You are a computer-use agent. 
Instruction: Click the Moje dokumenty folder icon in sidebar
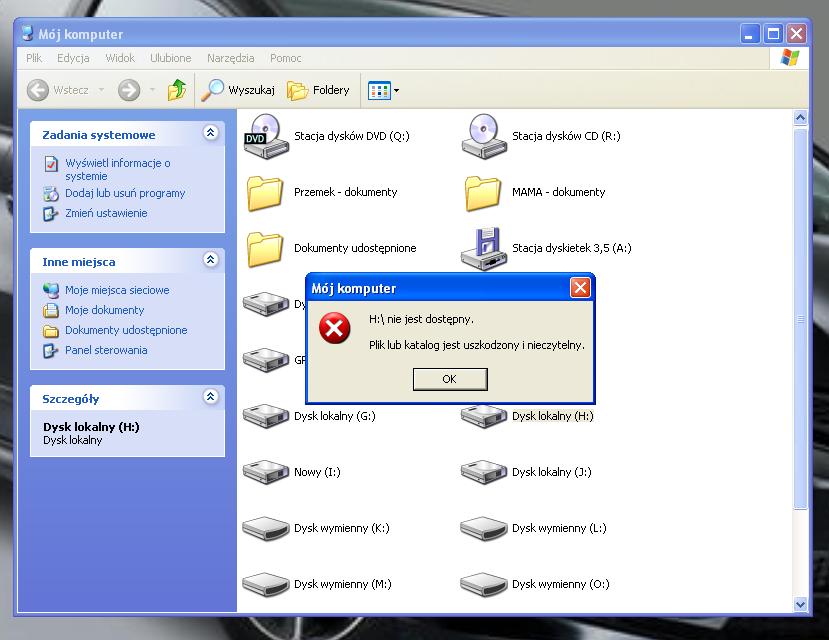click(51, 310)
